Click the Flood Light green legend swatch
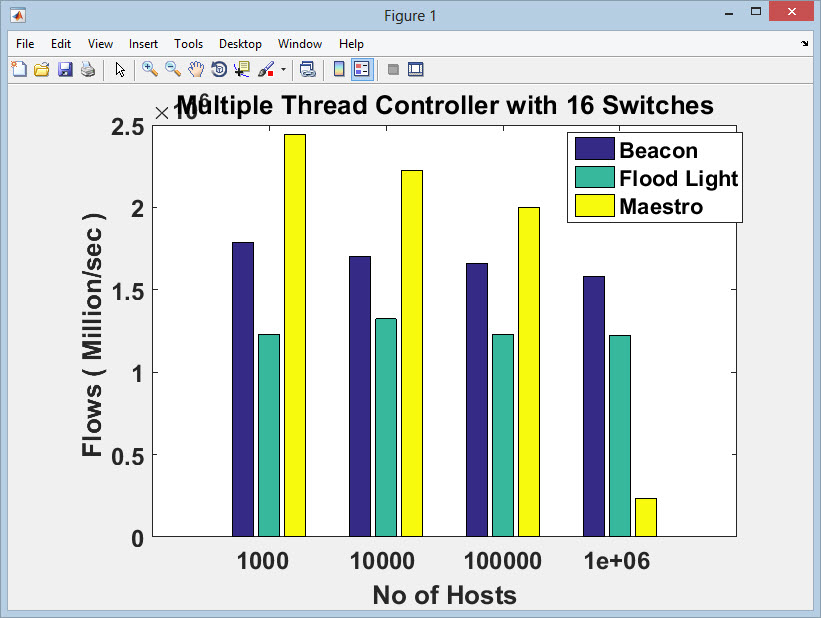 tap(594, 177)
